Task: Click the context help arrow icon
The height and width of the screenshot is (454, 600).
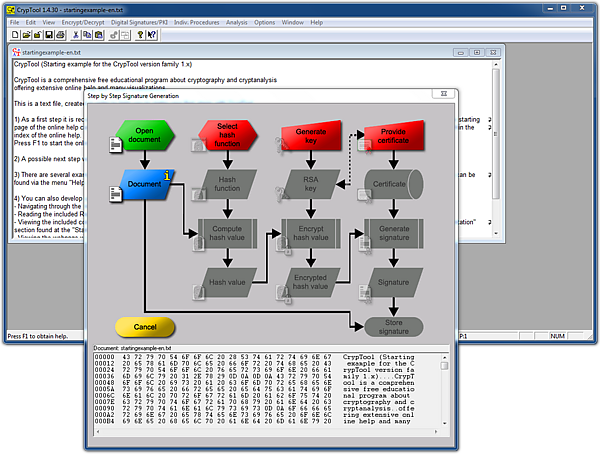Action: coord(152,35)
